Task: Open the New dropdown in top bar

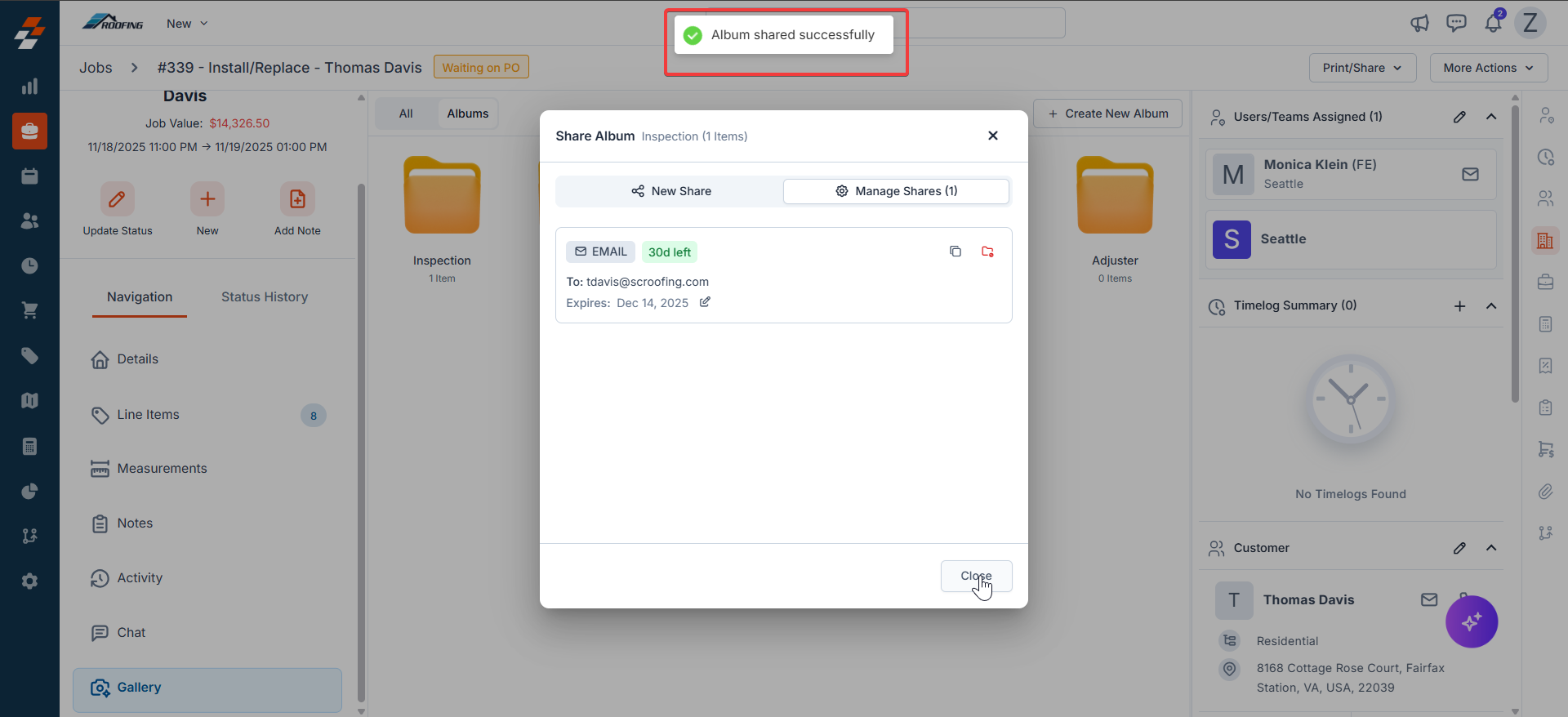Action: click(x=187, y=24)
